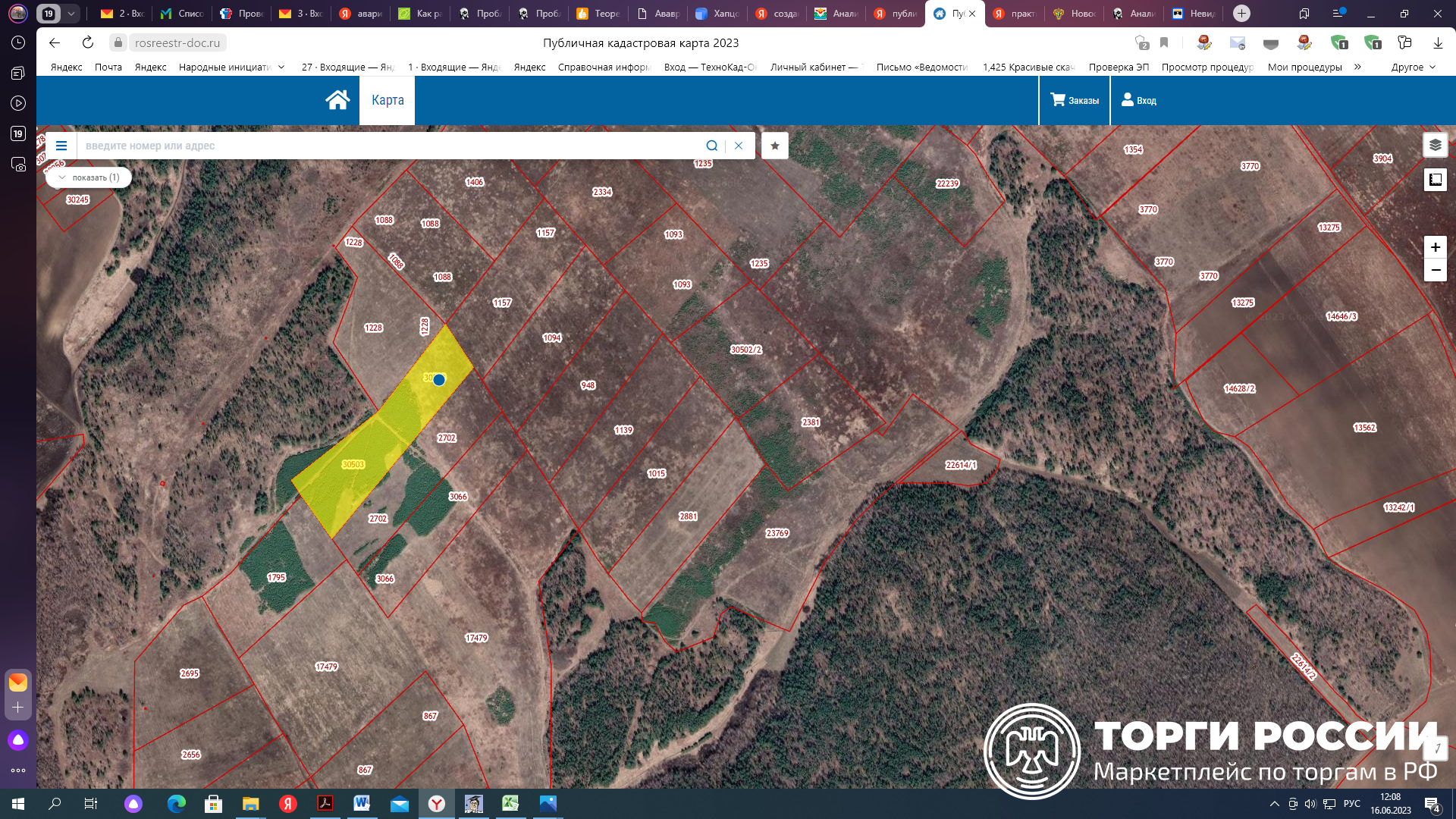1456x819 pixels.
Task: Expand Народные инициативы bookmark folder
Action: [x=231, y=67]
